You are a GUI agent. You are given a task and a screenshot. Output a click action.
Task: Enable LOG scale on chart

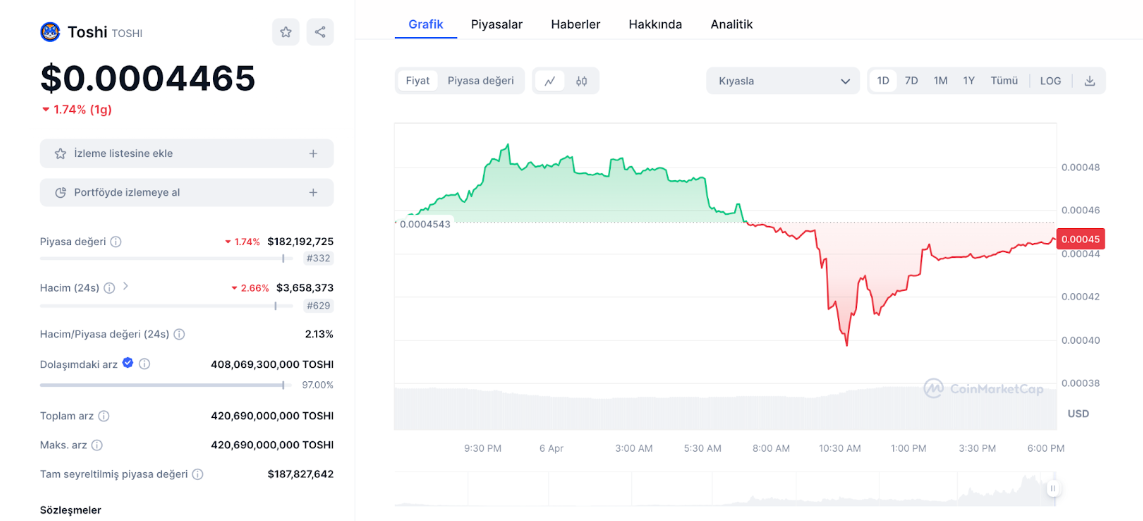tap(1050, 81)
